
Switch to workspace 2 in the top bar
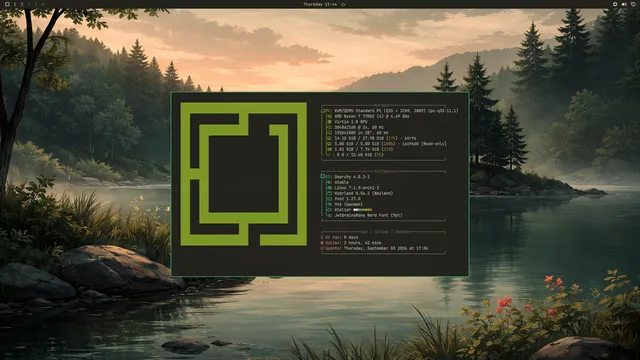point(22,4)
